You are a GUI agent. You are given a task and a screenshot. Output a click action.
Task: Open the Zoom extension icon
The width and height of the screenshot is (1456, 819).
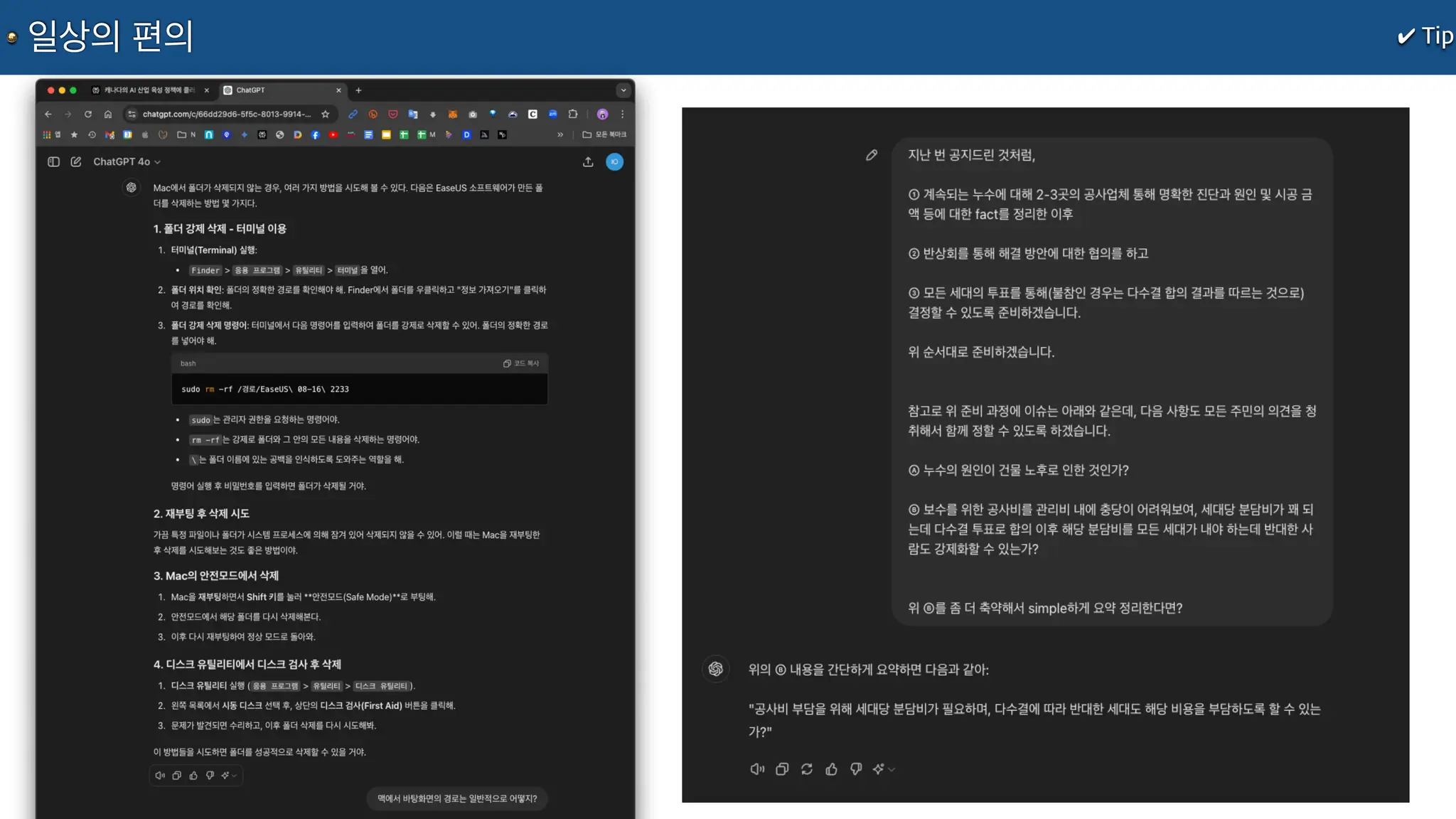click(x=552, y=114)
